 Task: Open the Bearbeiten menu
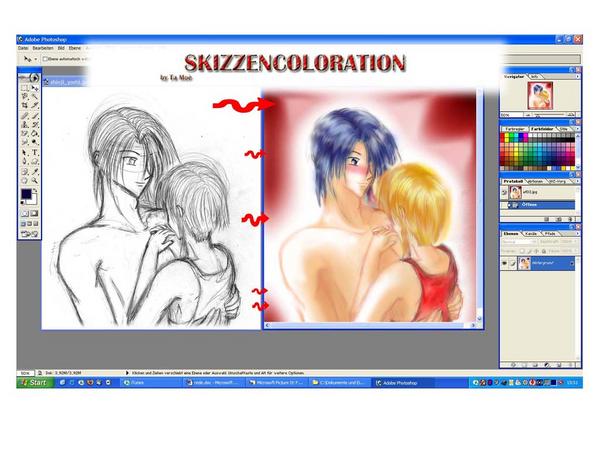point(43,49)
